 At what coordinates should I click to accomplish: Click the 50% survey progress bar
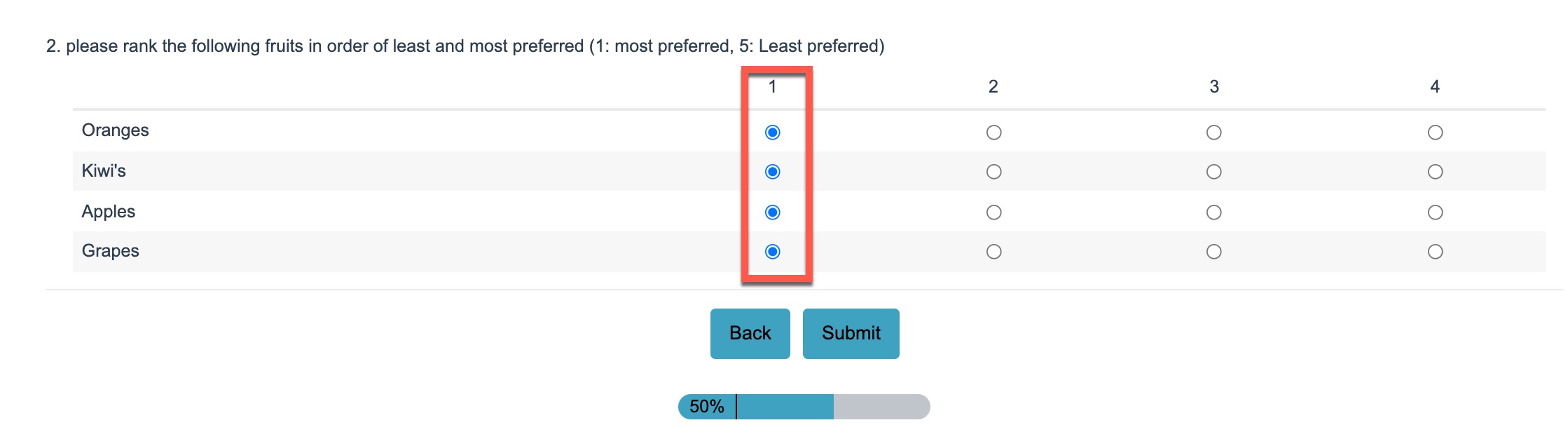804,407
